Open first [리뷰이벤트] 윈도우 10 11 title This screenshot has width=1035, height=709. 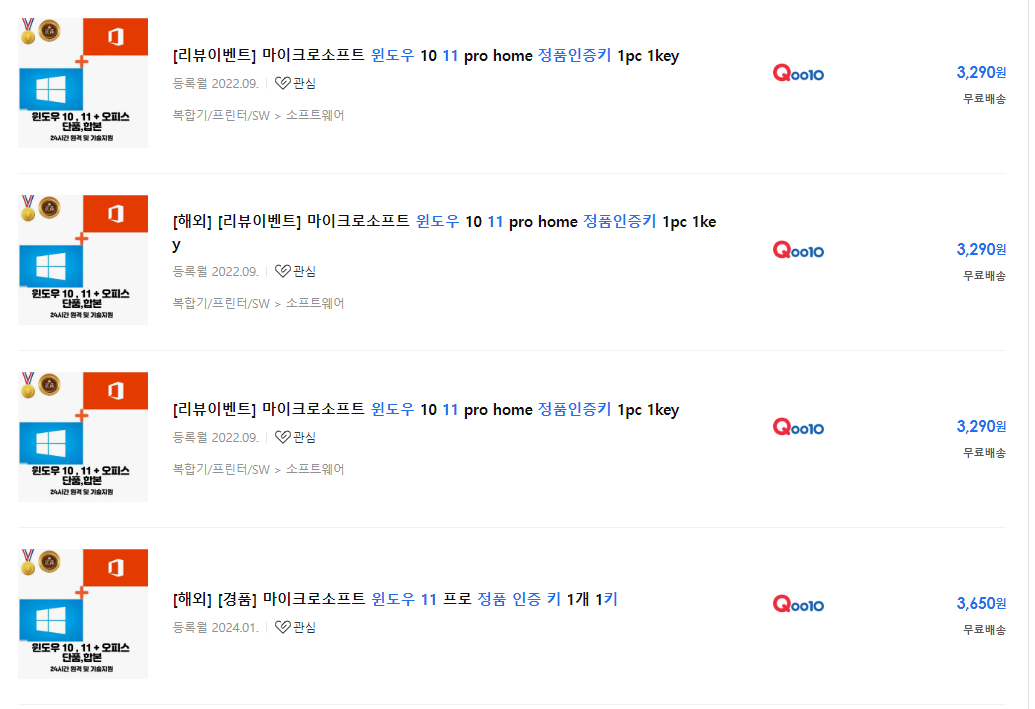[426, 55]
